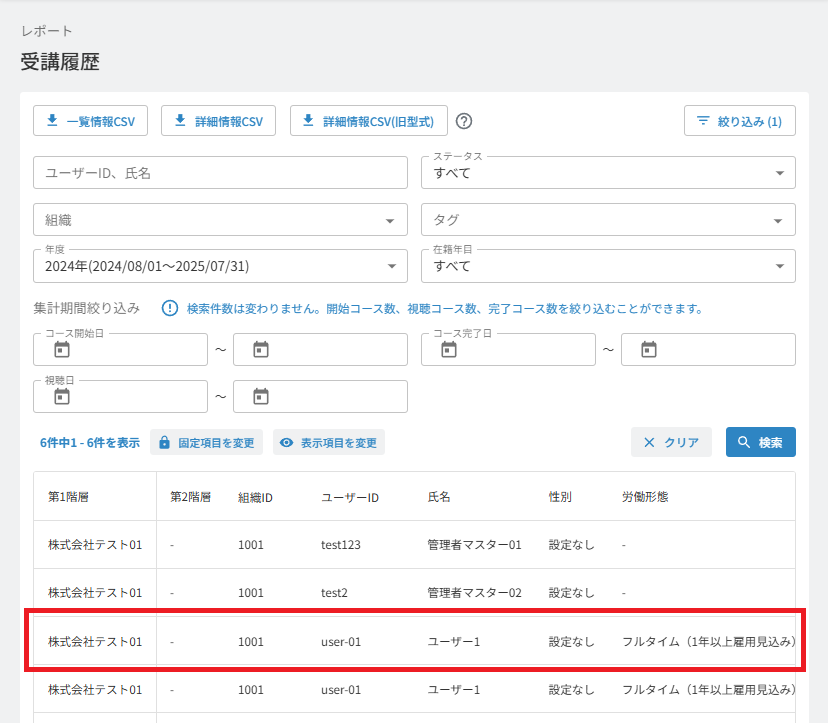Select 管理者マスター01 name cell
828x723 pixels.
tap(474, 544)
